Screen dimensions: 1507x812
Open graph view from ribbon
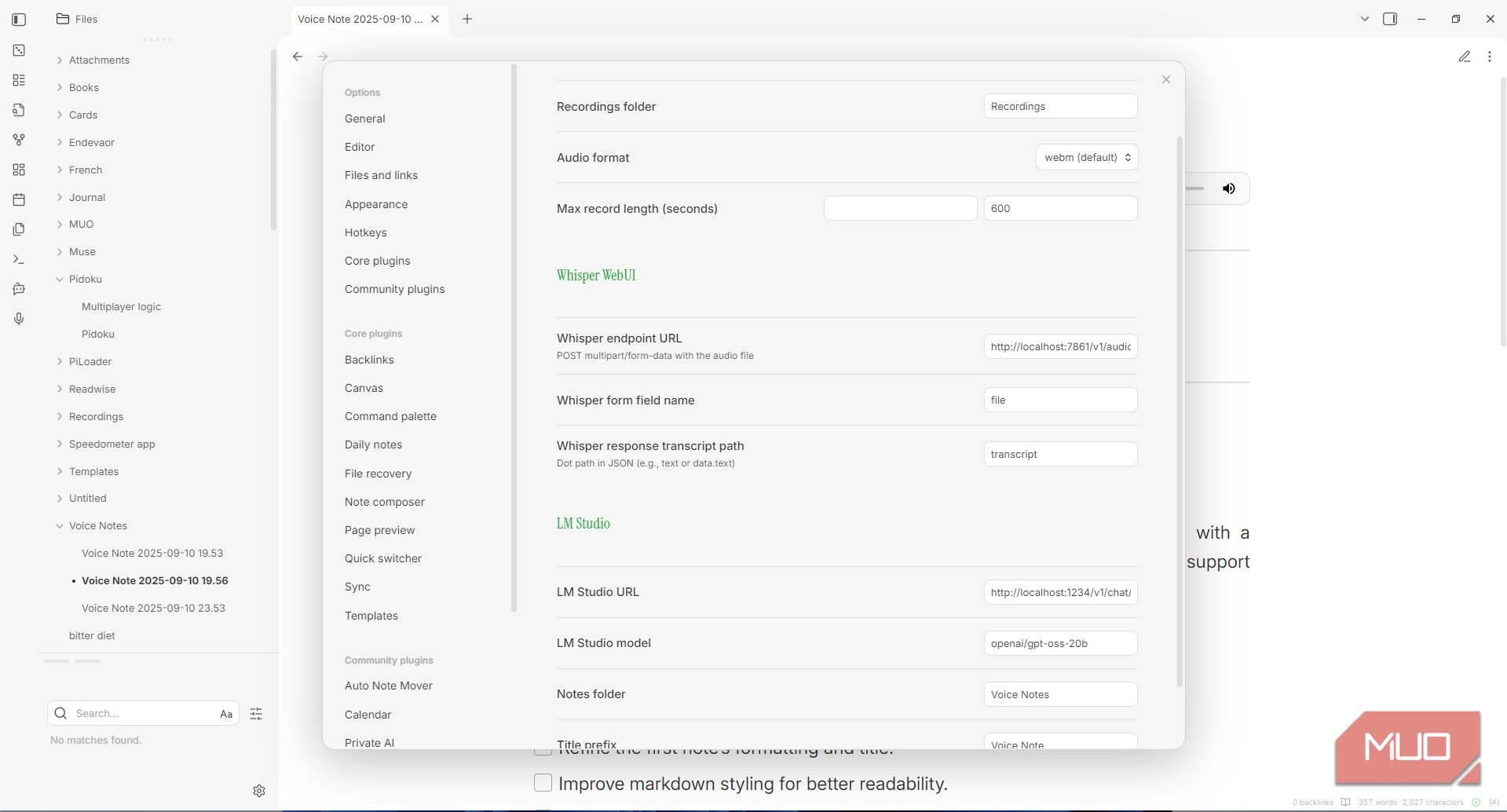pos(19,140)
